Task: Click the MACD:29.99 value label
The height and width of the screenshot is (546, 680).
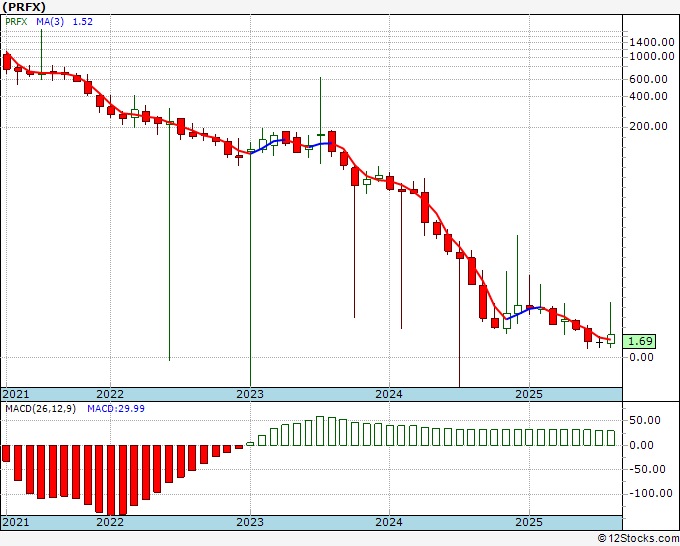Action: click(x=116, y=409)
